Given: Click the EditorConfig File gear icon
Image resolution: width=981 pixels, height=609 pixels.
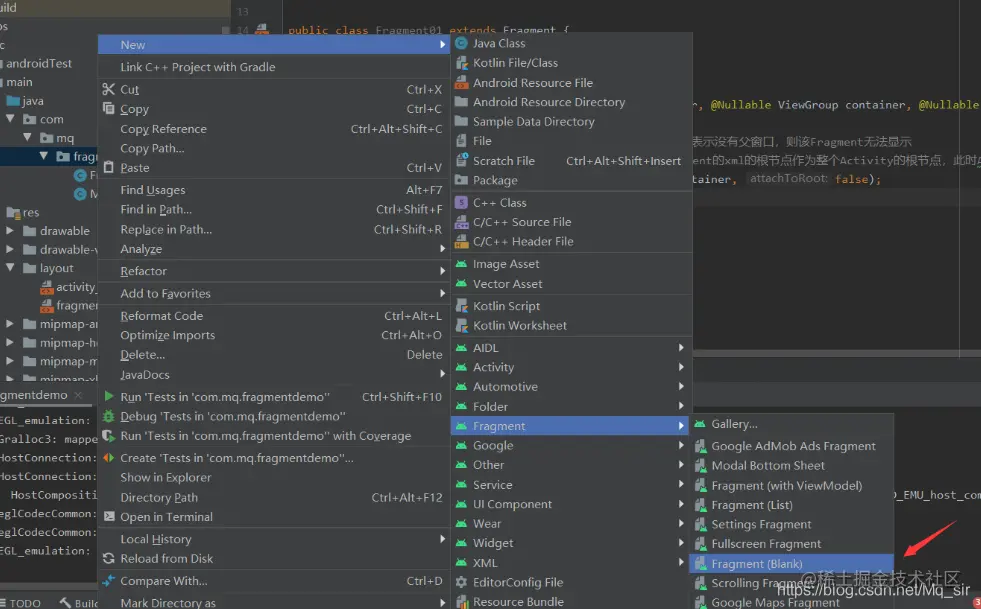Looking at the screenshot, I should point(461,582).
